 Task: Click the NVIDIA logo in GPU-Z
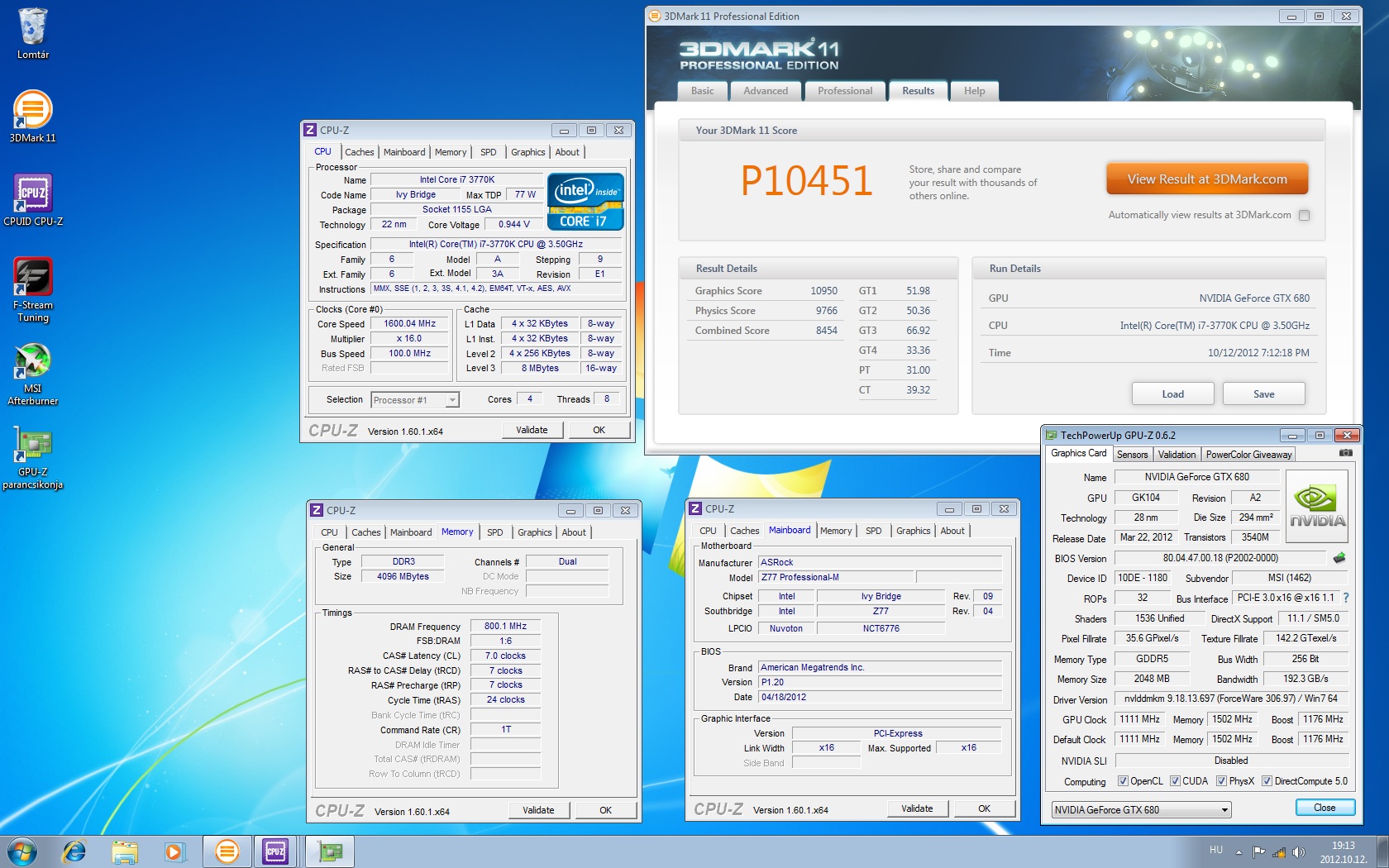(1318, 505)
